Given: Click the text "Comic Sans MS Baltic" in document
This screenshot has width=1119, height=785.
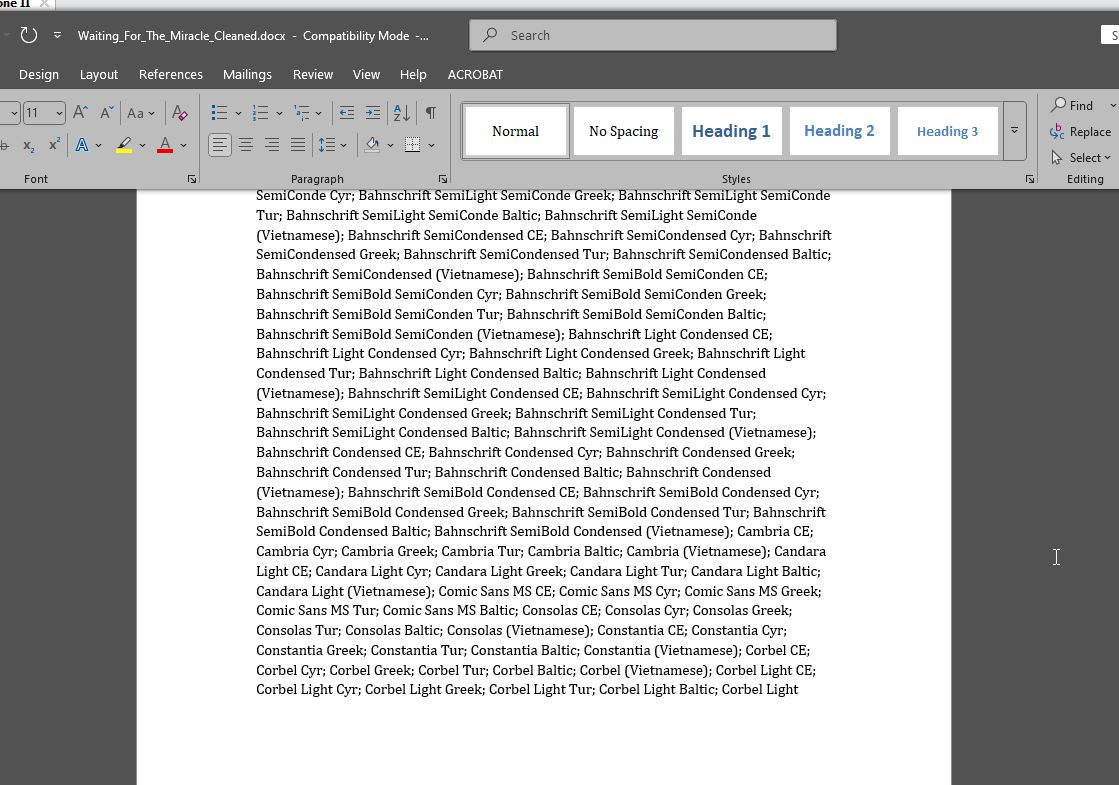Looking at the screenshot, I should (448, 611).
